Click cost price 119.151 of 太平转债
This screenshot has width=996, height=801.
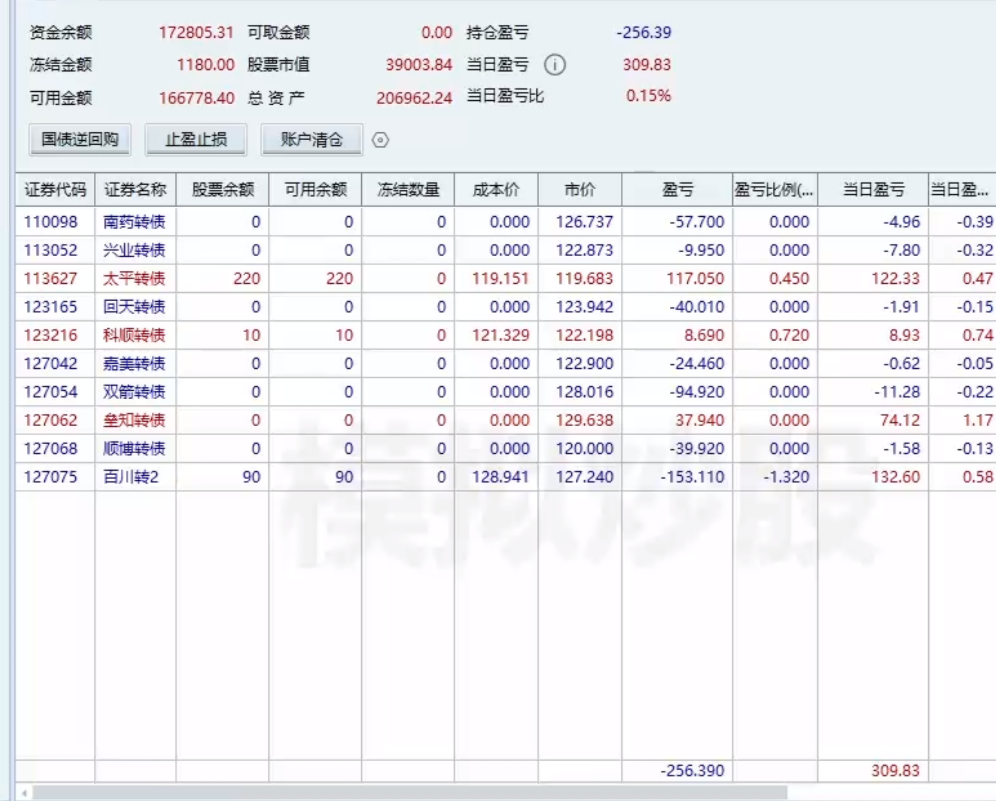501,278
